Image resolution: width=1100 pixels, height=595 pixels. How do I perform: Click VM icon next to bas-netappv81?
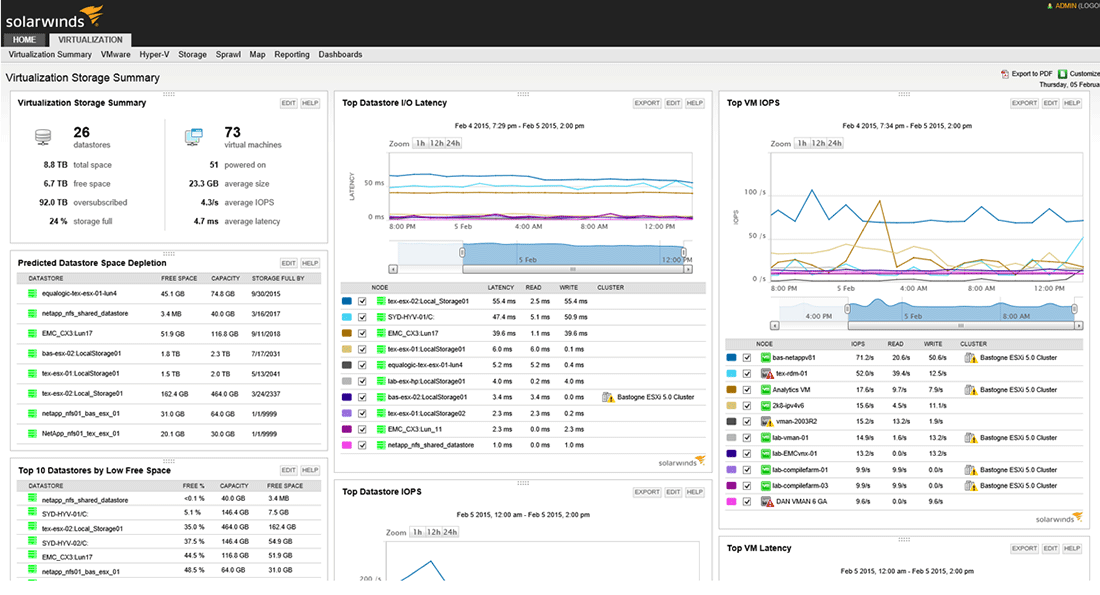pos(765,358)
